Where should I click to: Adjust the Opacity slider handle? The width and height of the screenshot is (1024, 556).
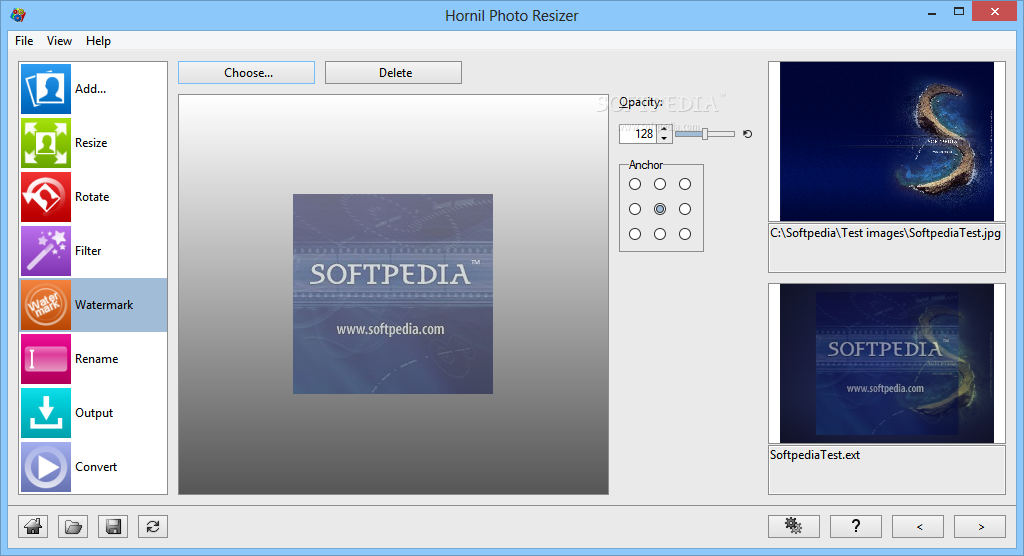click(x=705, y=134)
